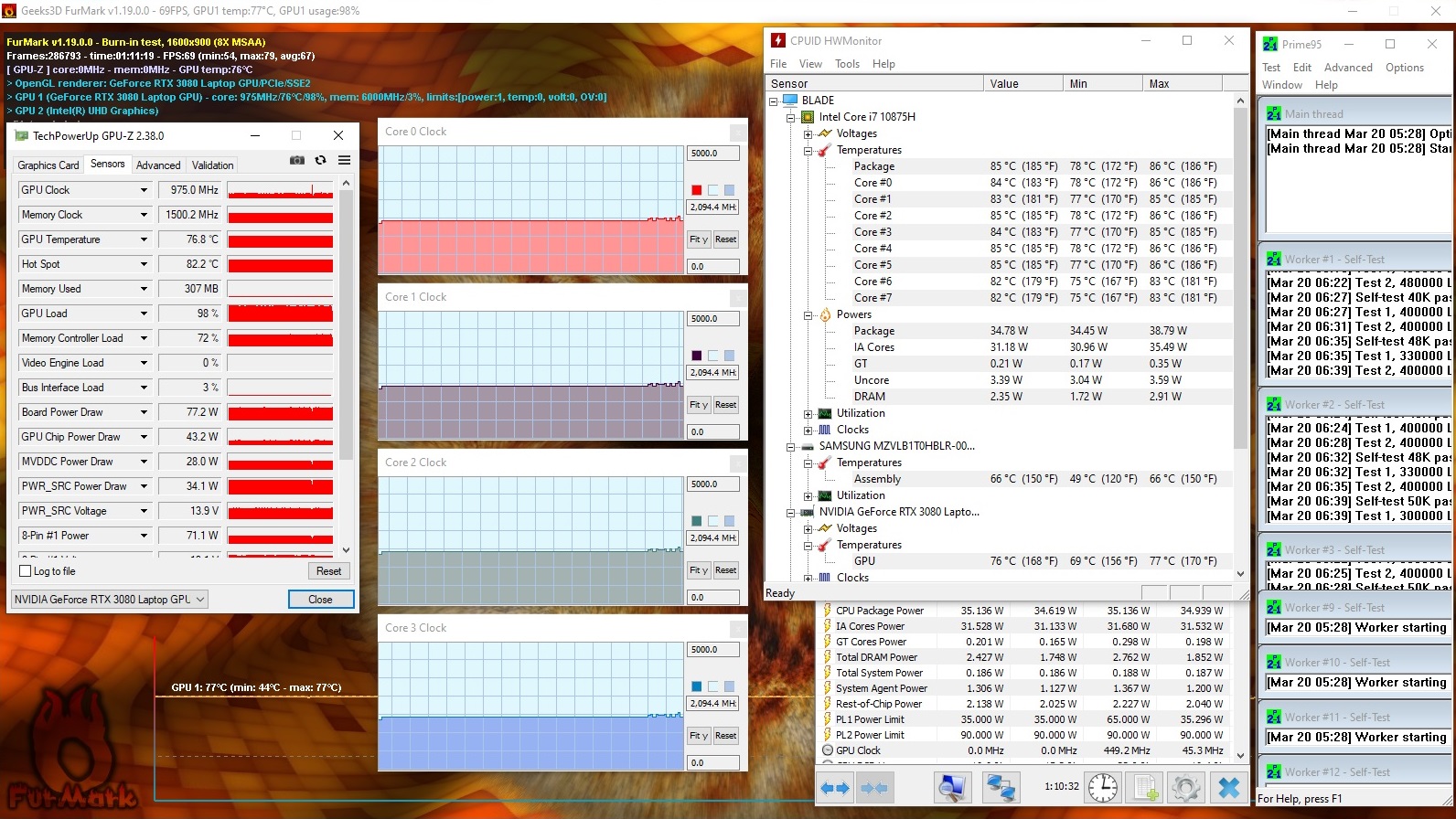Image resolution: width=1456 pixels, height=819 pixels.
Task: Click the Prime95 Main thread window icon
Action: pos(1273,114)
